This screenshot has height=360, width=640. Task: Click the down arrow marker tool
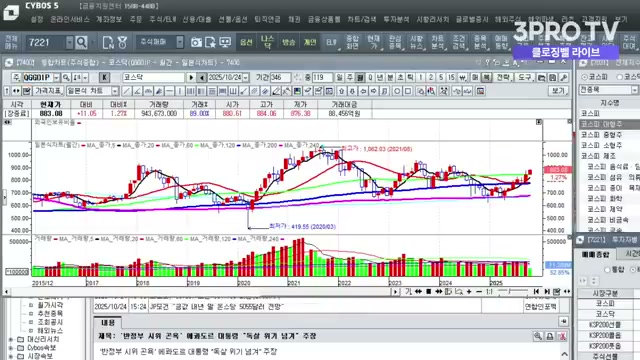352,91
